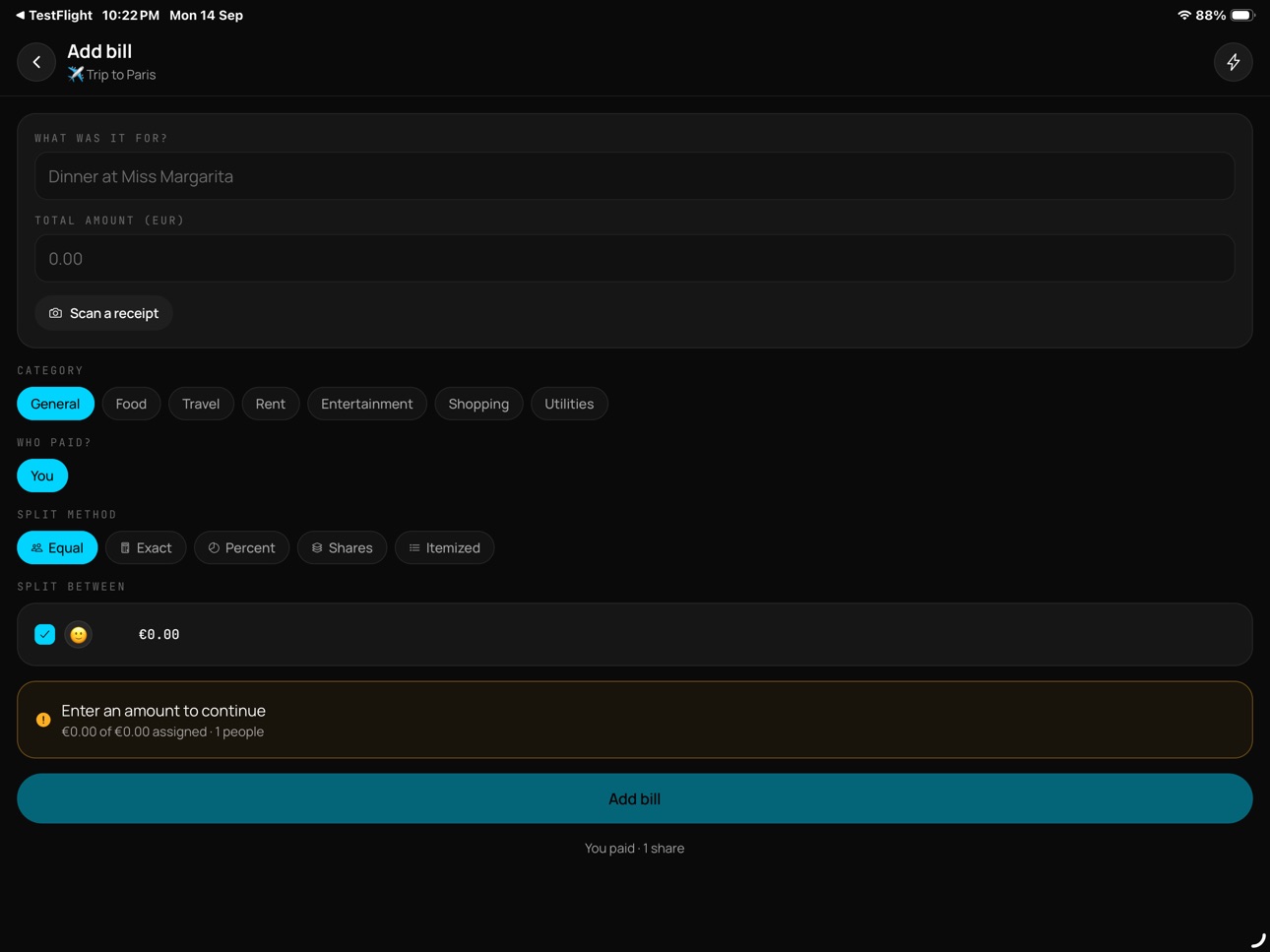Image resolution: width=1270 pixels, height=952 pixels.
Task: Switch split method to Itemized
Action: (444, 547)
